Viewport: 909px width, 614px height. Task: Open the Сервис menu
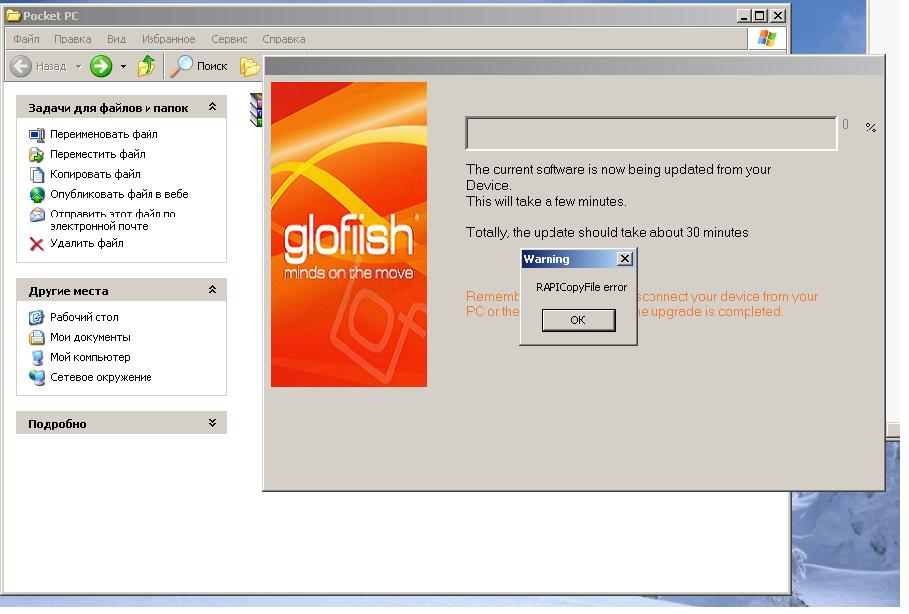pyautogui.click(x=229, y=39)
